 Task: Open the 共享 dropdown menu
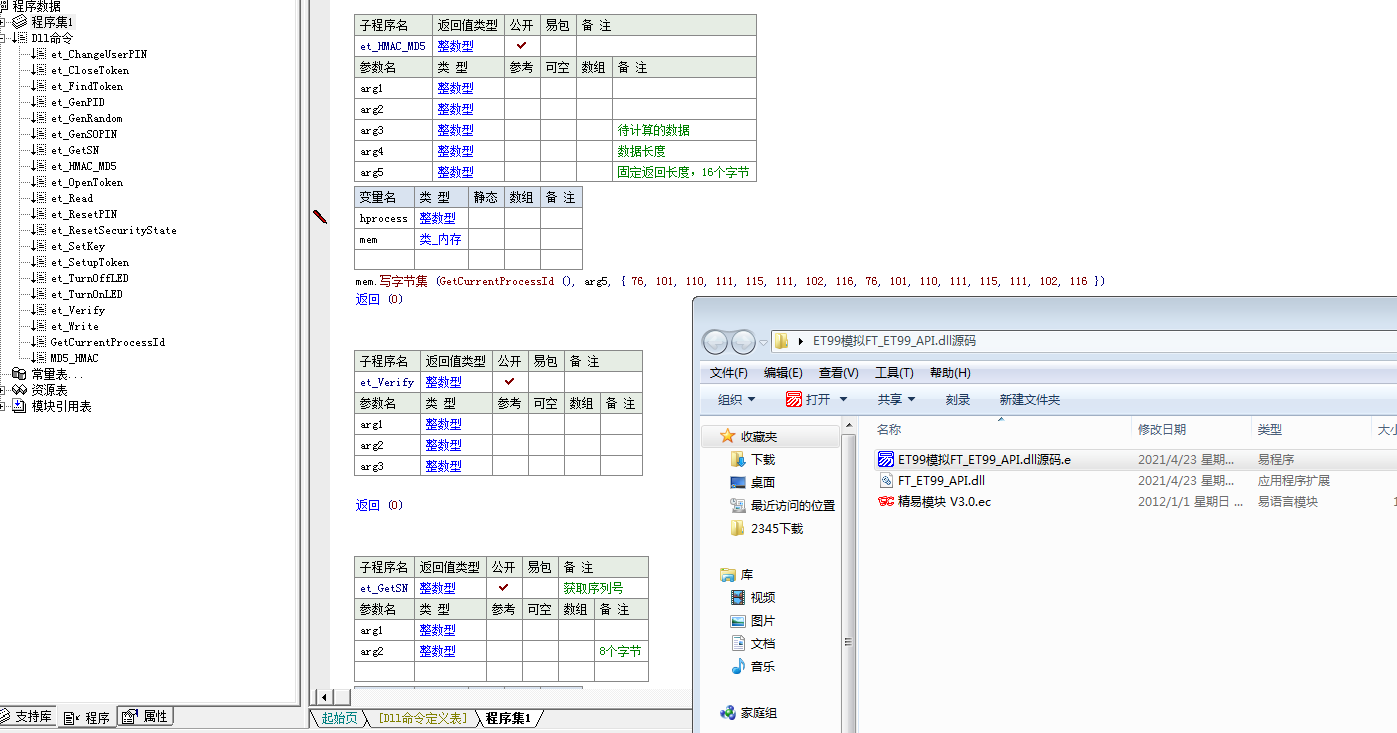[x=897, y=399]
